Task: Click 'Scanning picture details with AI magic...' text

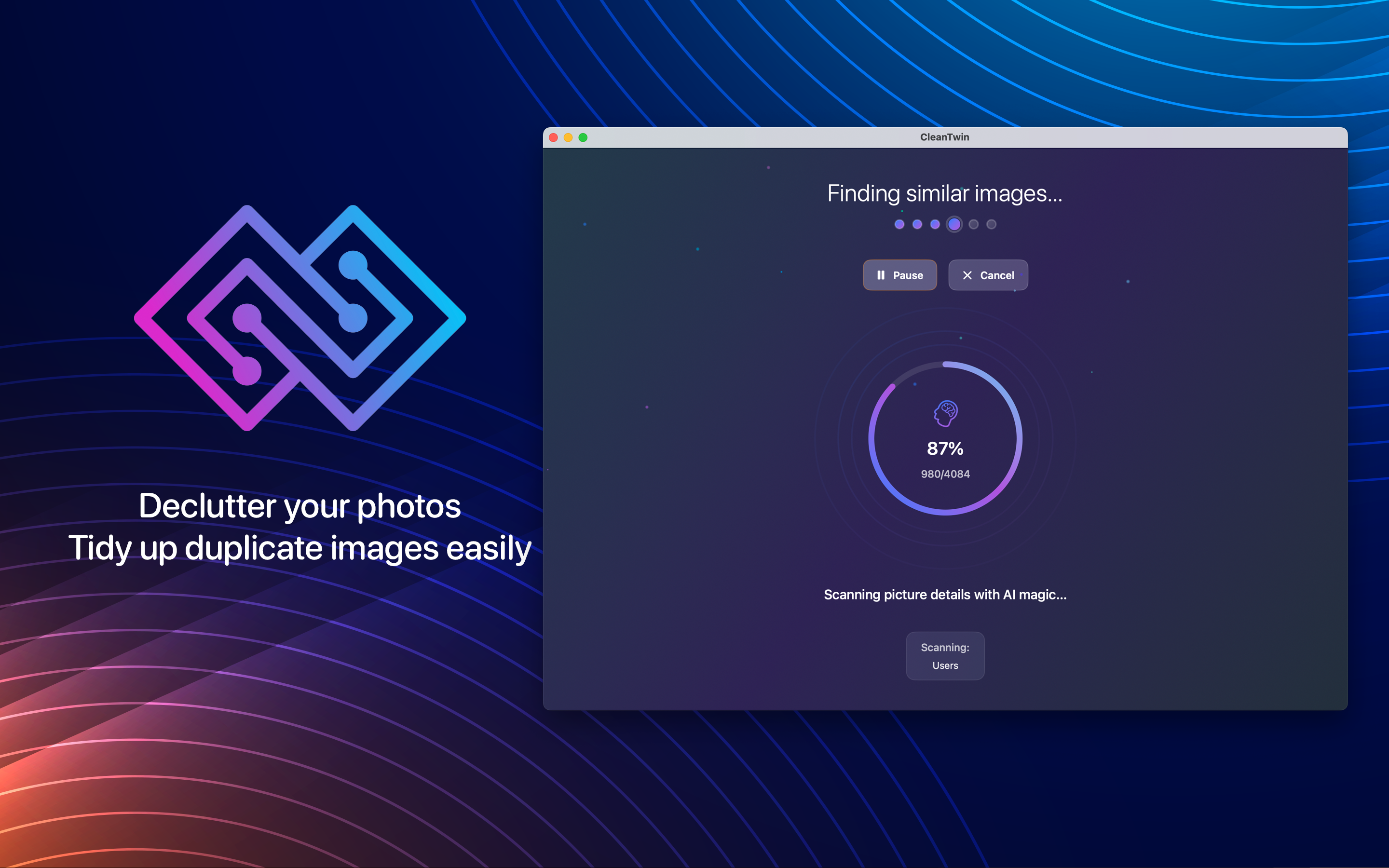Action: point(945,595)
